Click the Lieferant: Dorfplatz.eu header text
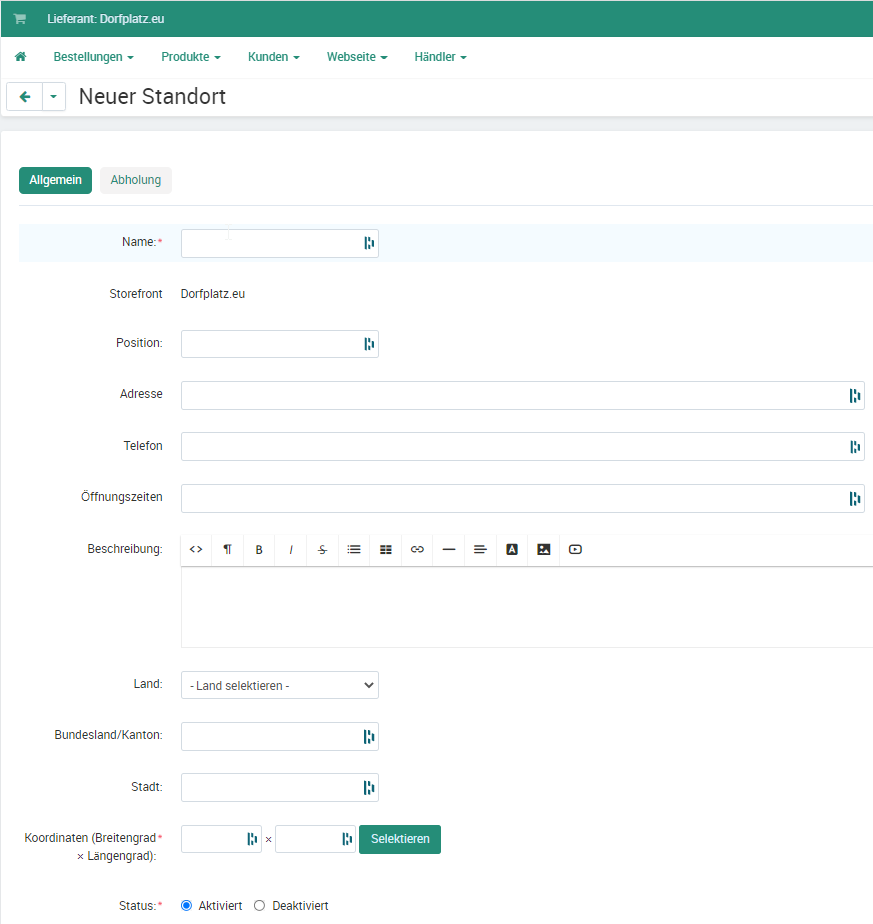This screenshot has height=924, width=873. click(106, 19)
